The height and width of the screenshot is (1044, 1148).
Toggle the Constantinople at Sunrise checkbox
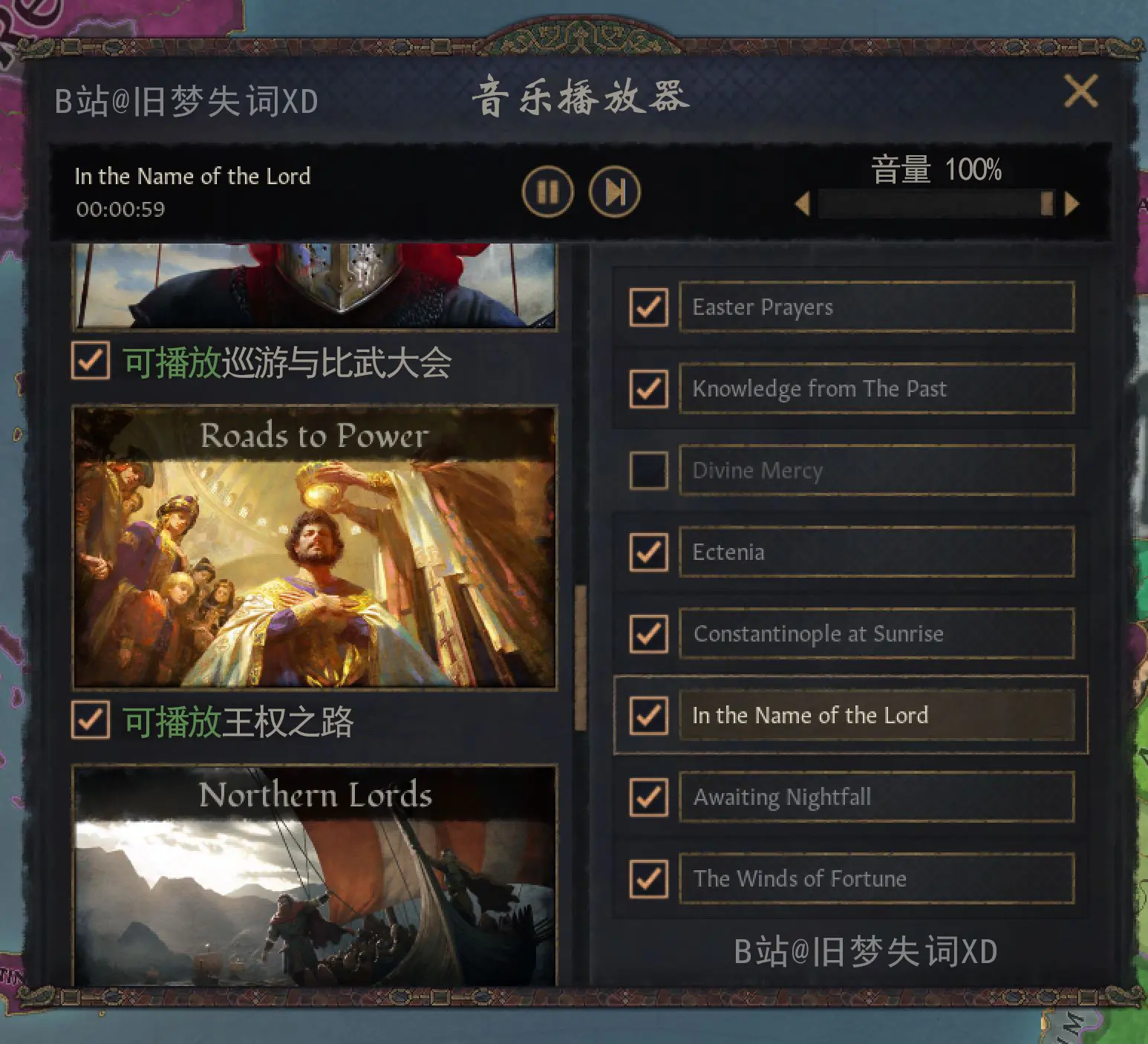tap(648, 633)
